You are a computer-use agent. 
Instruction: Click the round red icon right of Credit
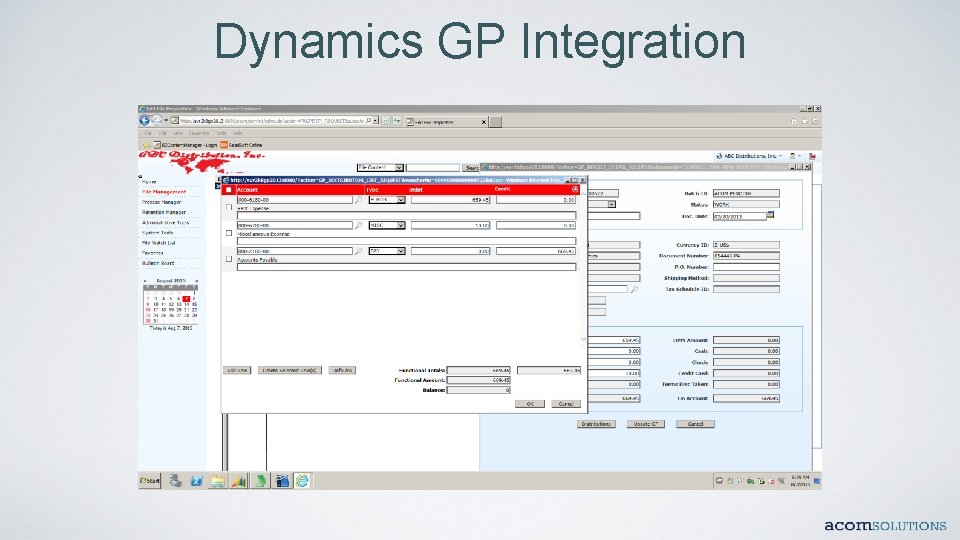point(575,190)
